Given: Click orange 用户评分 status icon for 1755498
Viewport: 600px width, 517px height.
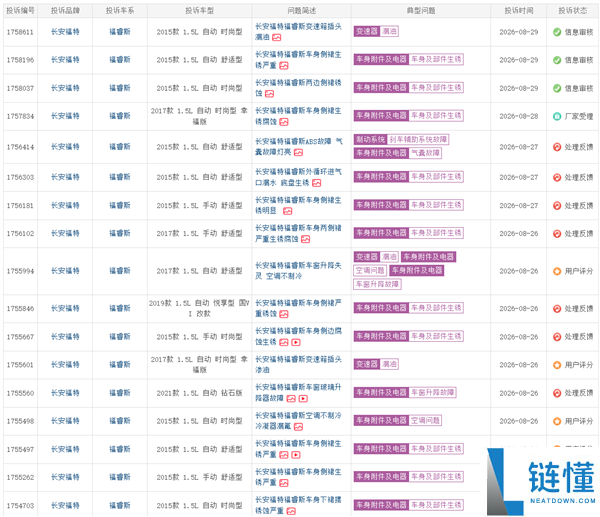Looking at the screenshot, I should [x=557, y=421].
